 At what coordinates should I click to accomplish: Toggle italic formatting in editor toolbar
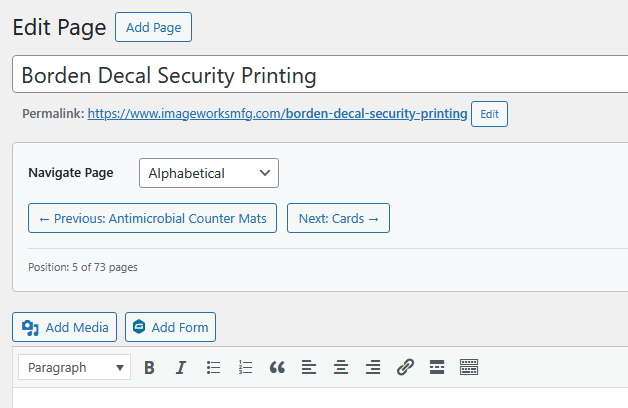click(x=181, y=367)
